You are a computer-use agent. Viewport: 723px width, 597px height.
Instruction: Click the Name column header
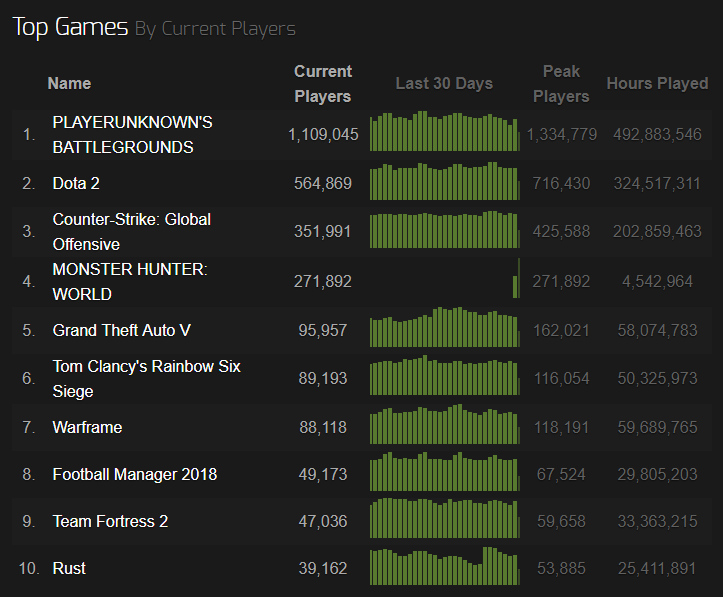69,84
